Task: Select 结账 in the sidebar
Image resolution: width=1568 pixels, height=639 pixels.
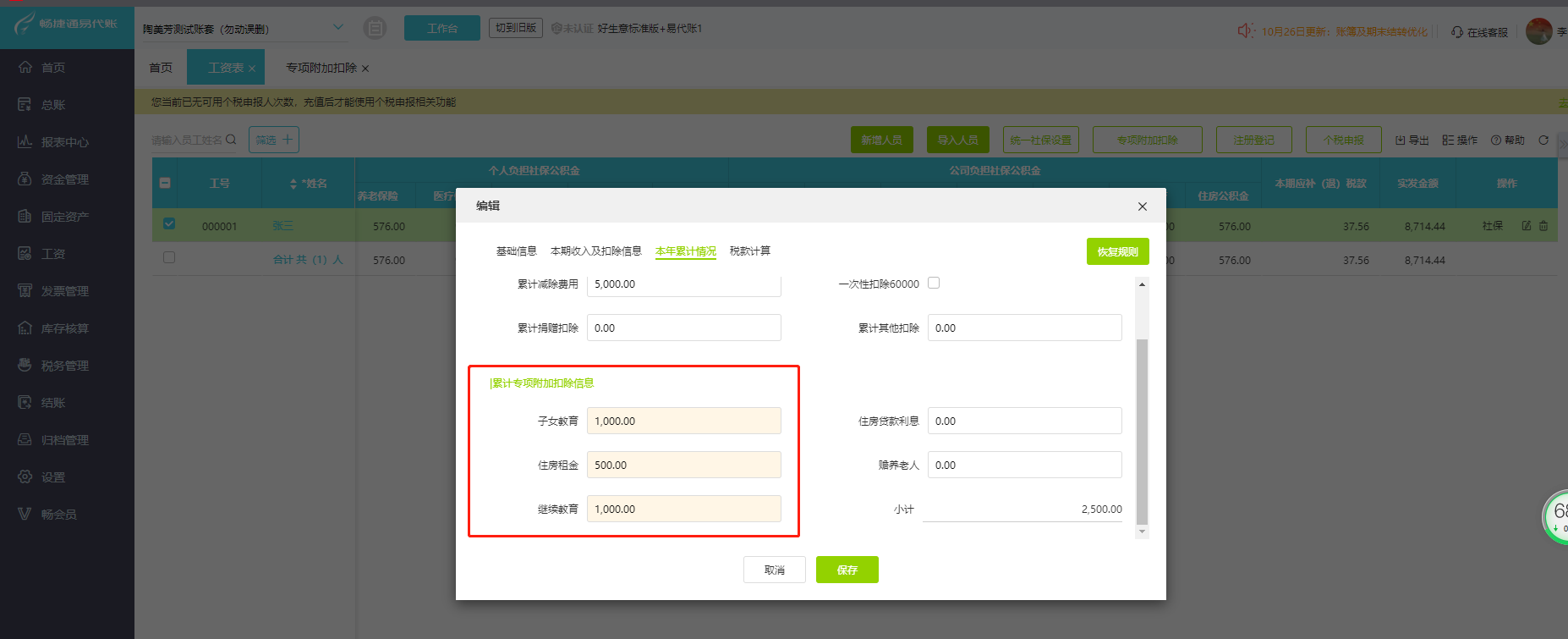Action: click(42, 402)
